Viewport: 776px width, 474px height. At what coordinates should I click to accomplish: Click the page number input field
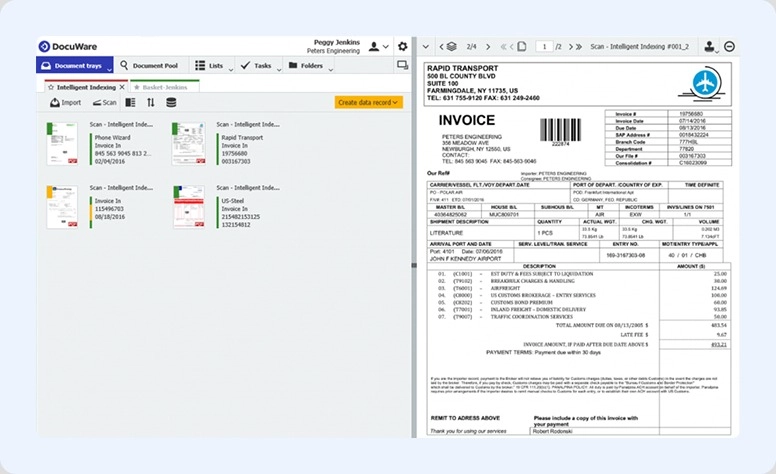click(544, 47)
